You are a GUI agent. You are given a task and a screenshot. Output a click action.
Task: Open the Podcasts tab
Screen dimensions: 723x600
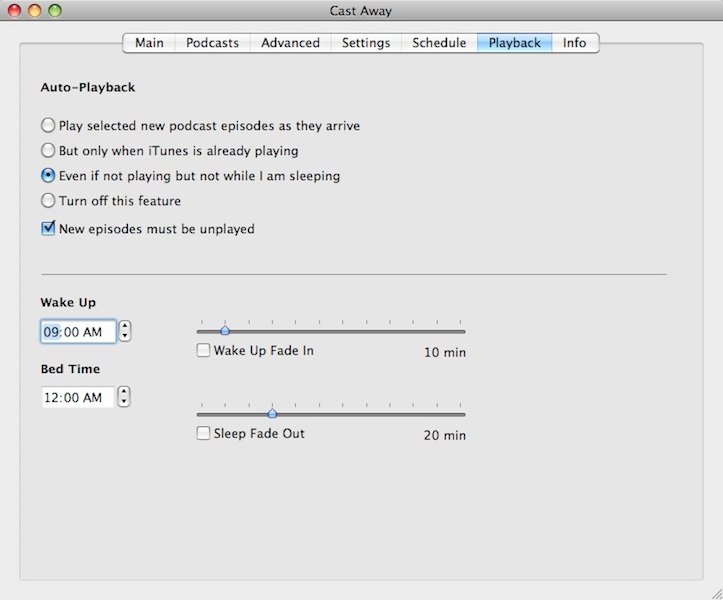212,43
